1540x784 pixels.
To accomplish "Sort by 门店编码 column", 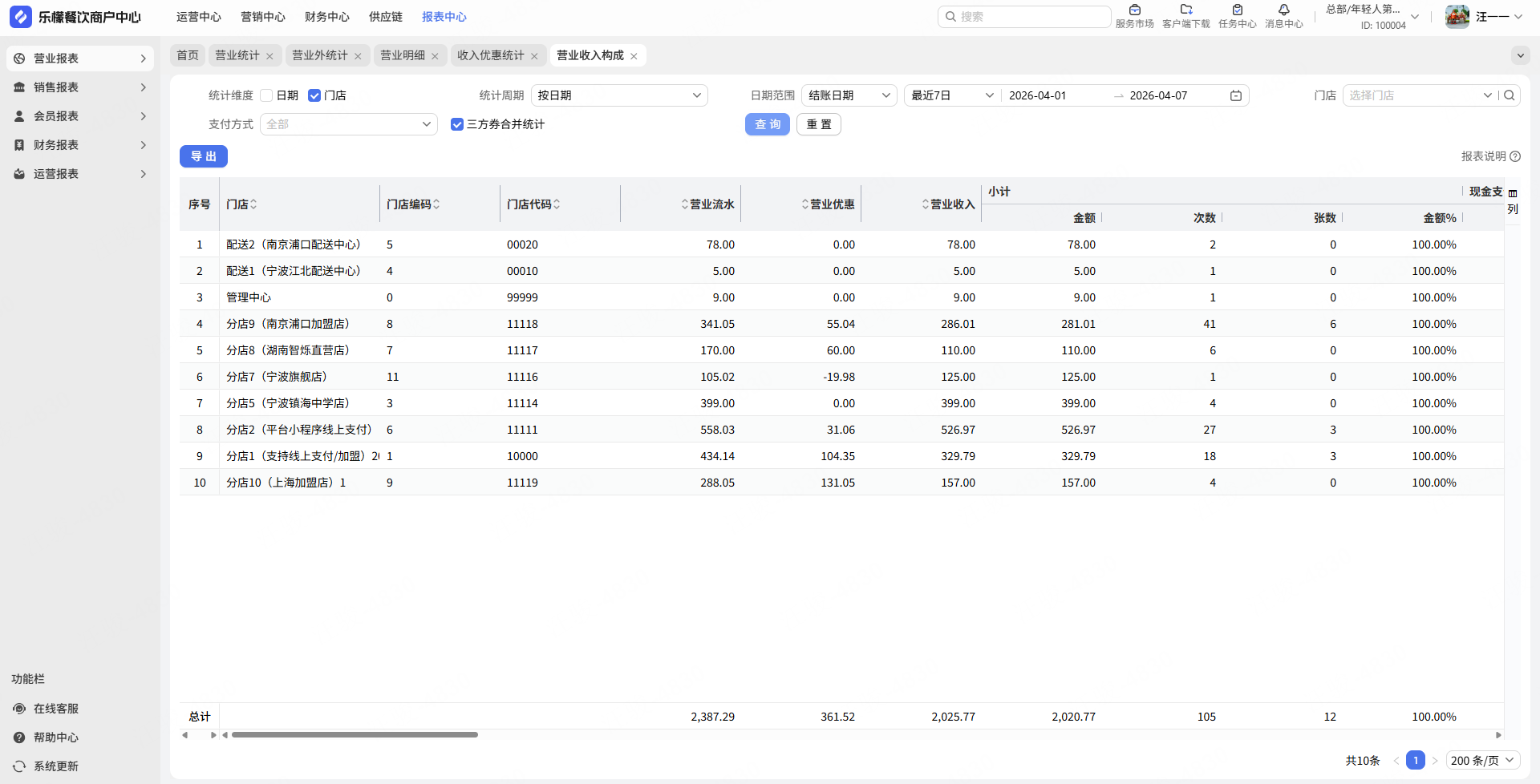I will (436, 204).
